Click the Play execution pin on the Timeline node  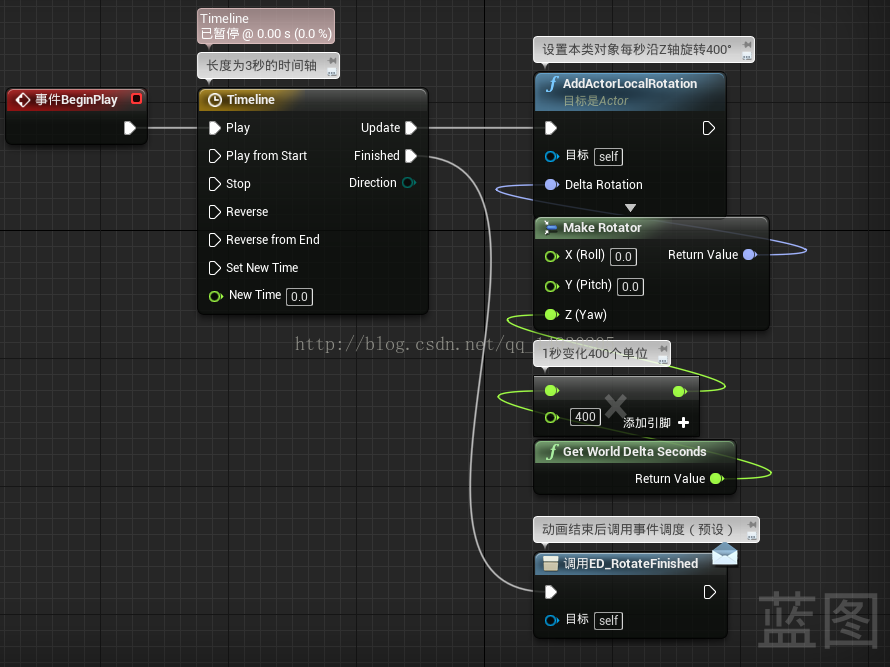(213, 128)
